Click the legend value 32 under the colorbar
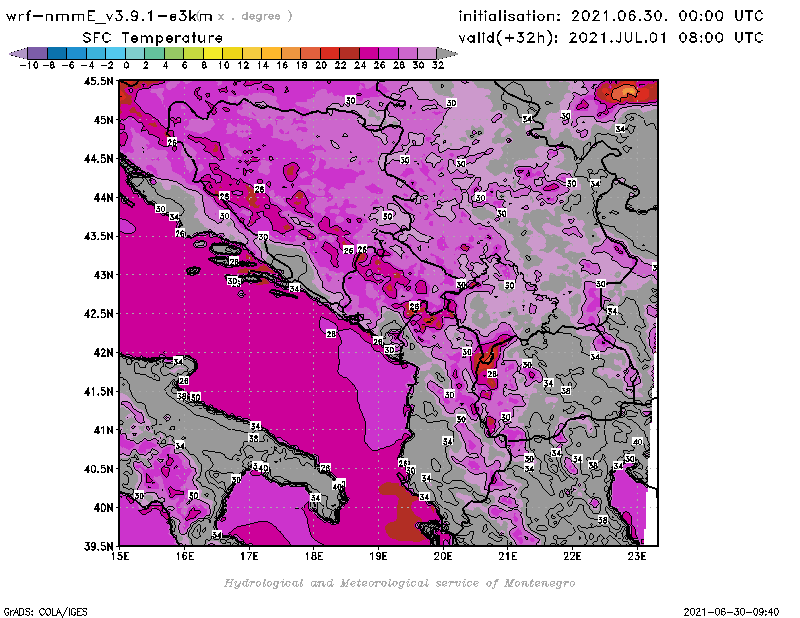This screenshot has height=618, width=800. click(438, 65)
